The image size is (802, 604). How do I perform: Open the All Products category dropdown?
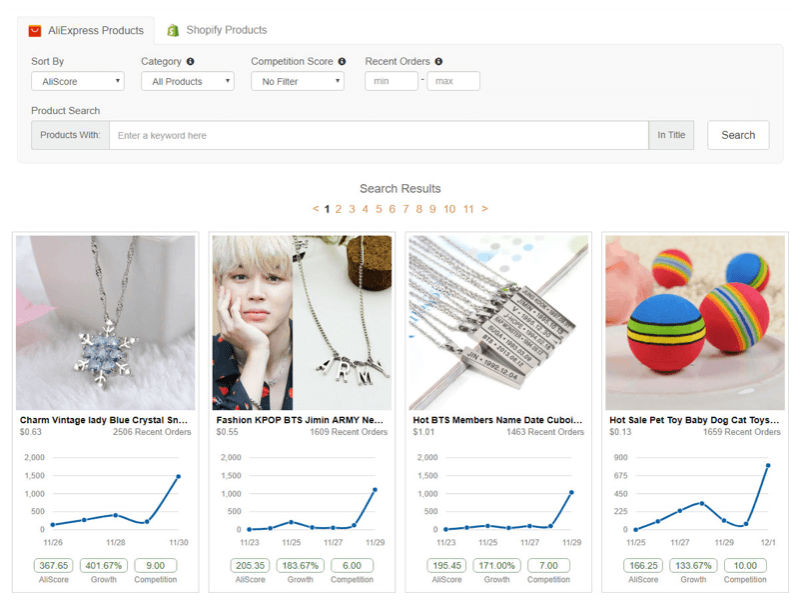click(188, 81)
